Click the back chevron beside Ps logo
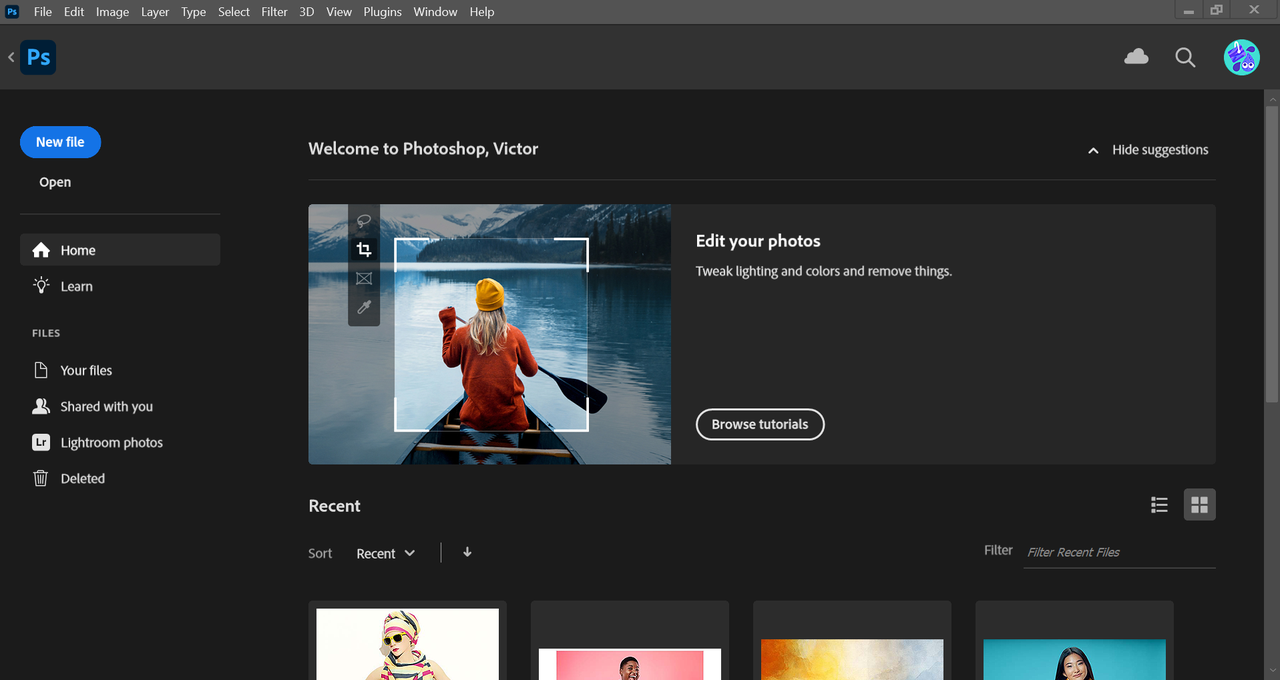The height and width of the screenshot is (680, 1280). tap(11, 57)
